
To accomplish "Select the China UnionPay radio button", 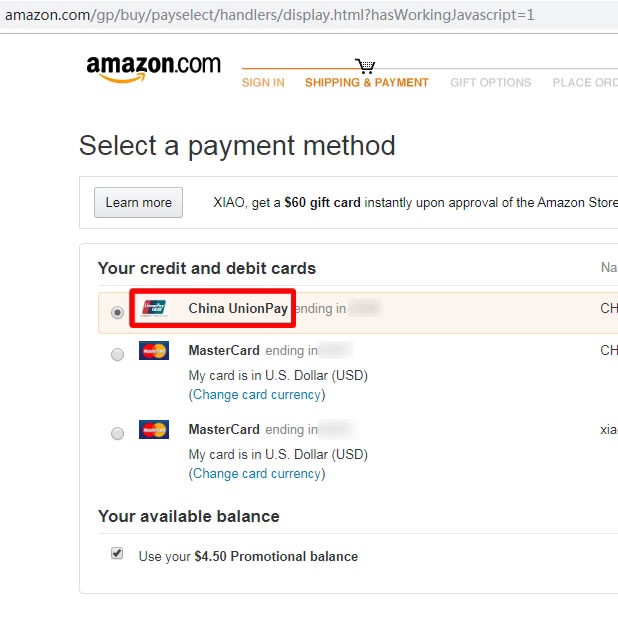I will (118, 312).
